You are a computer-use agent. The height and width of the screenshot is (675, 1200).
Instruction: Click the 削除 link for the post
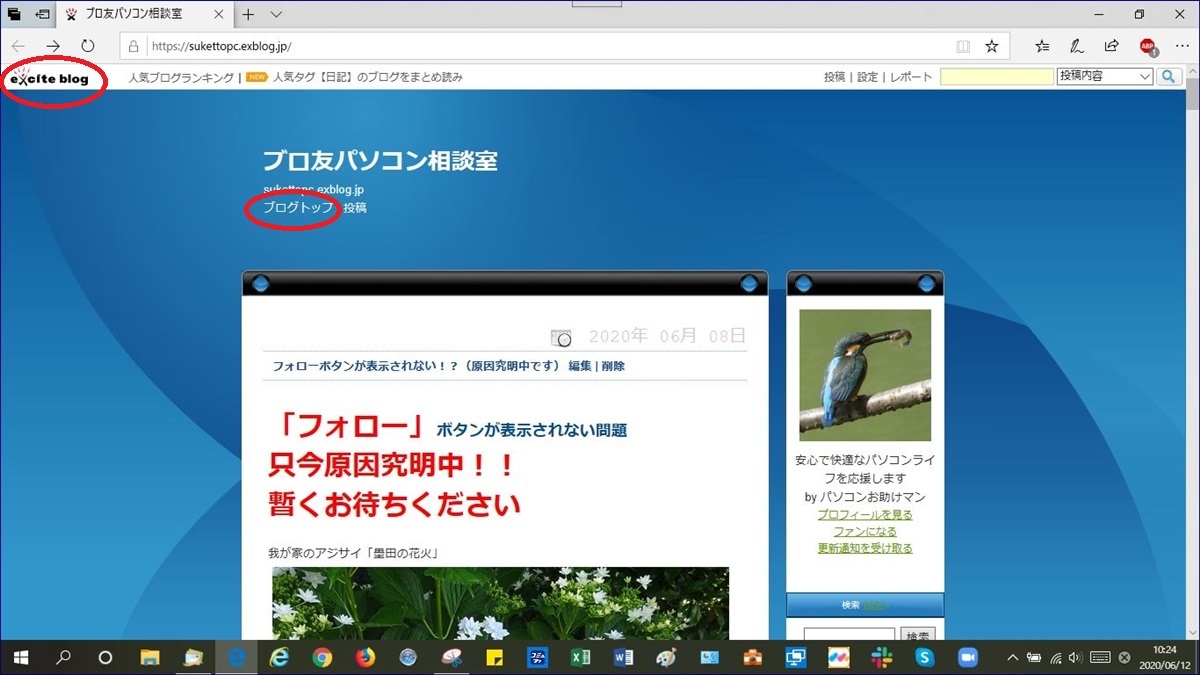pos(613,366)
